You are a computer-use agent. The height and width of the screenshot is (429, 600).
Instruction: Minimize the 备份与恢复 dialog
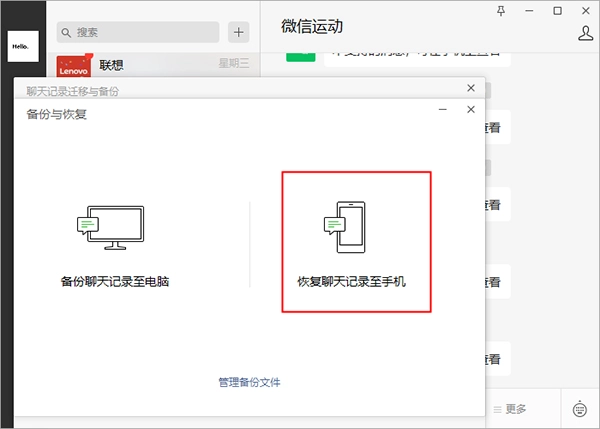[x=443, y=109]
